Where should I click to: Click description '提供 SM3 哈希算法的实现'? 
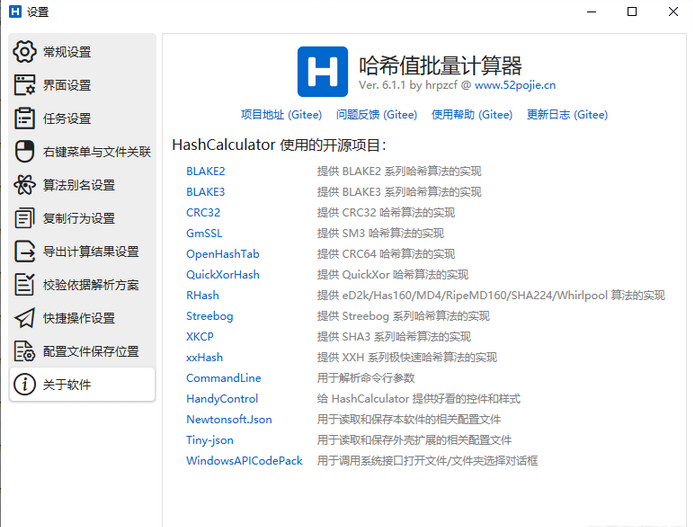[381, 233]
